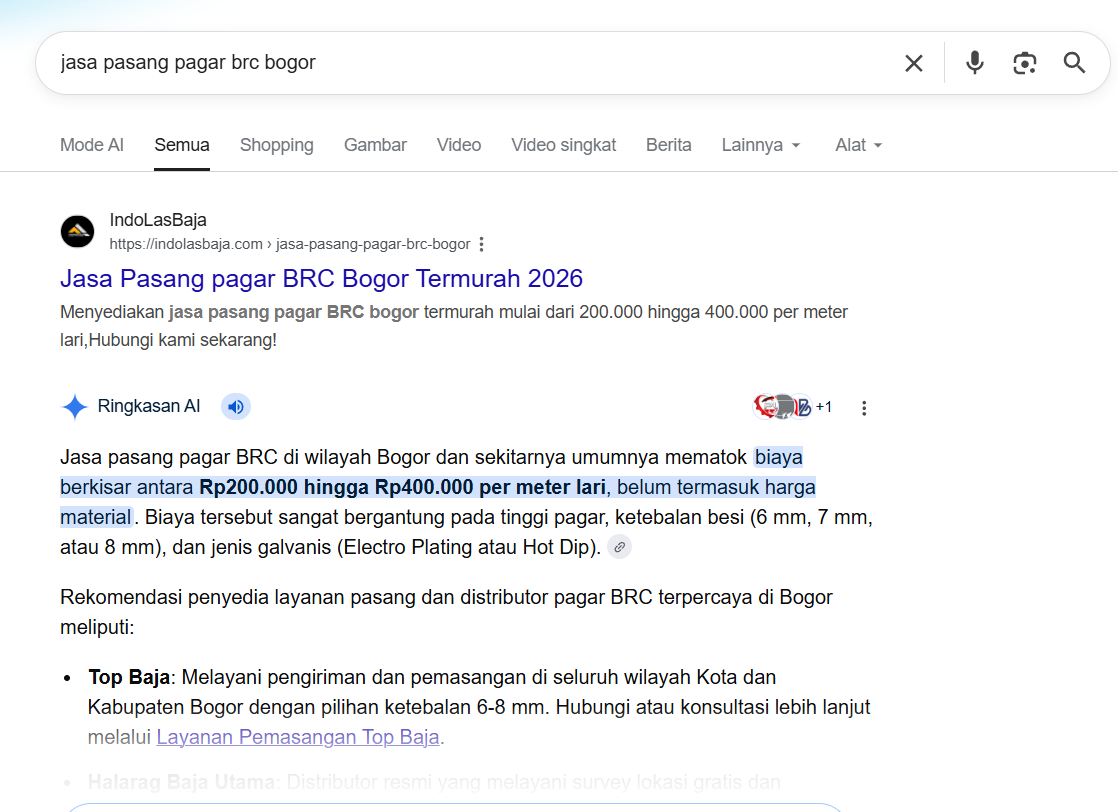Submit search with magnifying glass icon

[1075, 63]
